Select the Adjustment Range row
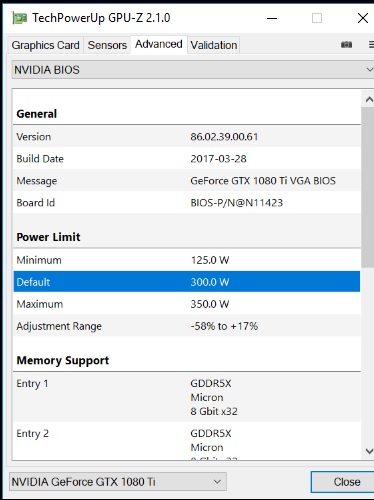The image size is (374, 500). (x=187, y=326)
